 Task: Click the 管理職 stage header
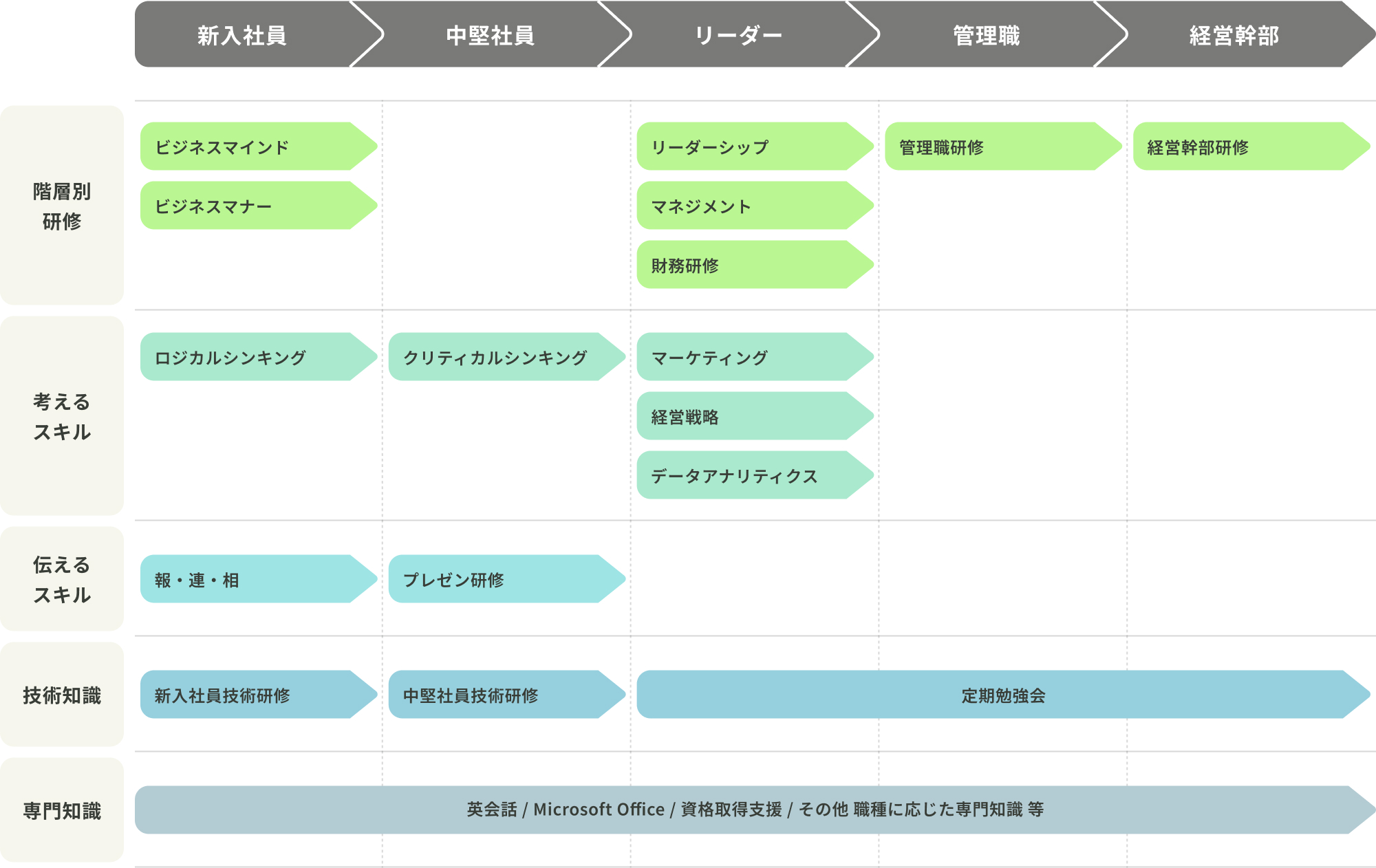986,34
